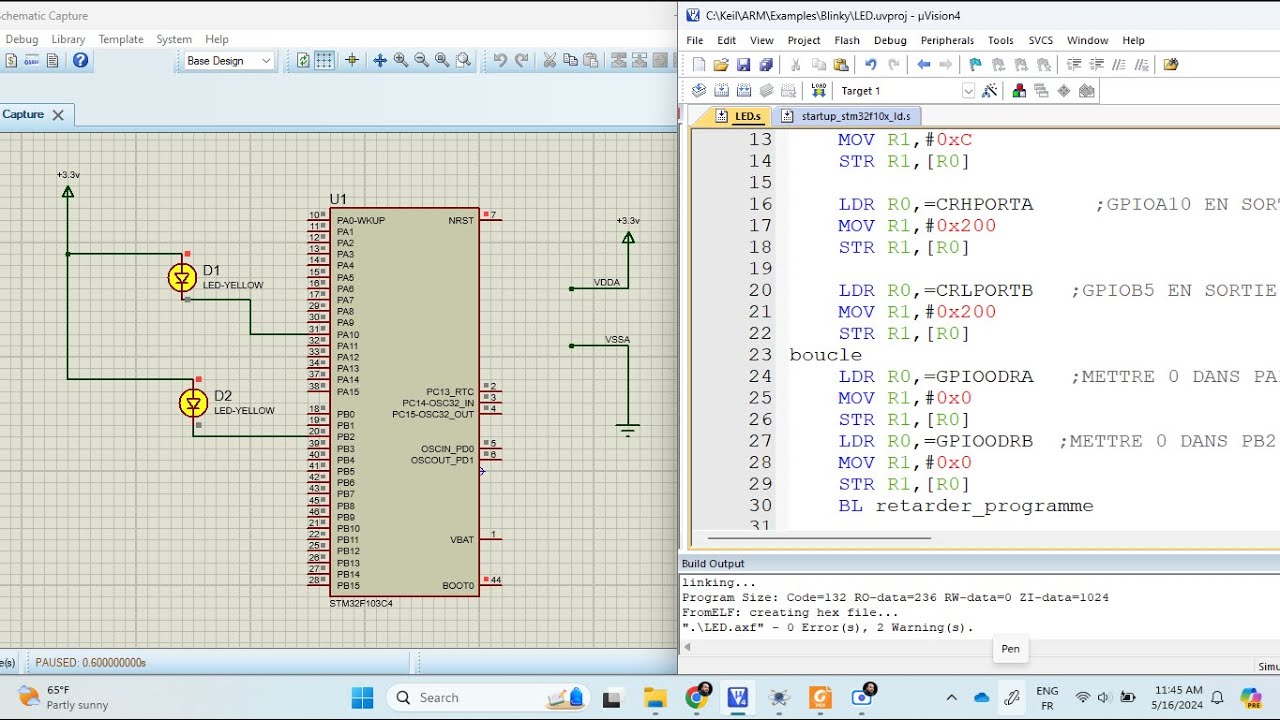Screen dimensions: 1280x720
Task: Open File Explorer from taskbar
Action: point(655,697)
